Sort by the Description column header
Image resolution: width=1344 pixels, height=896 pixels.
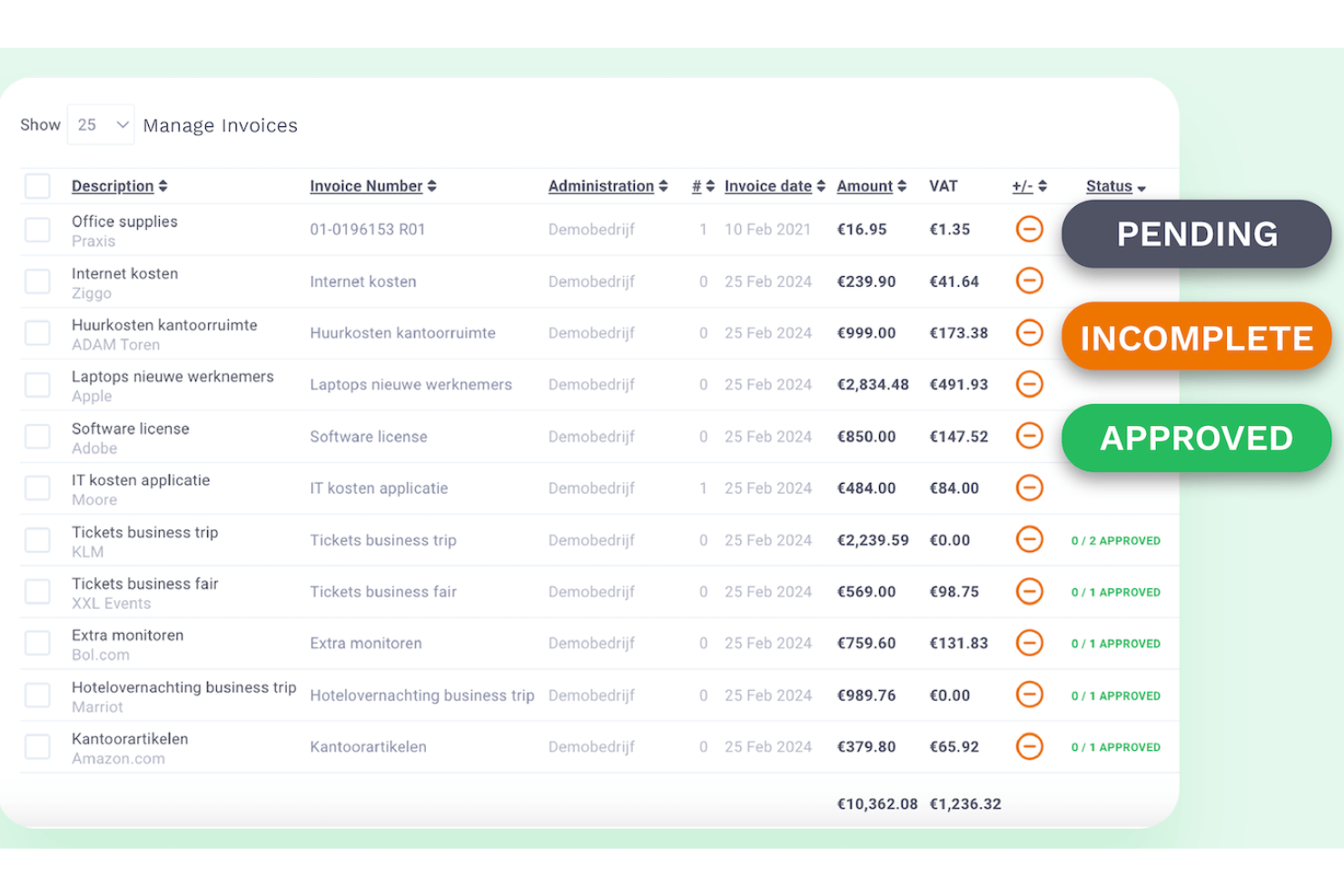(119, 185)
